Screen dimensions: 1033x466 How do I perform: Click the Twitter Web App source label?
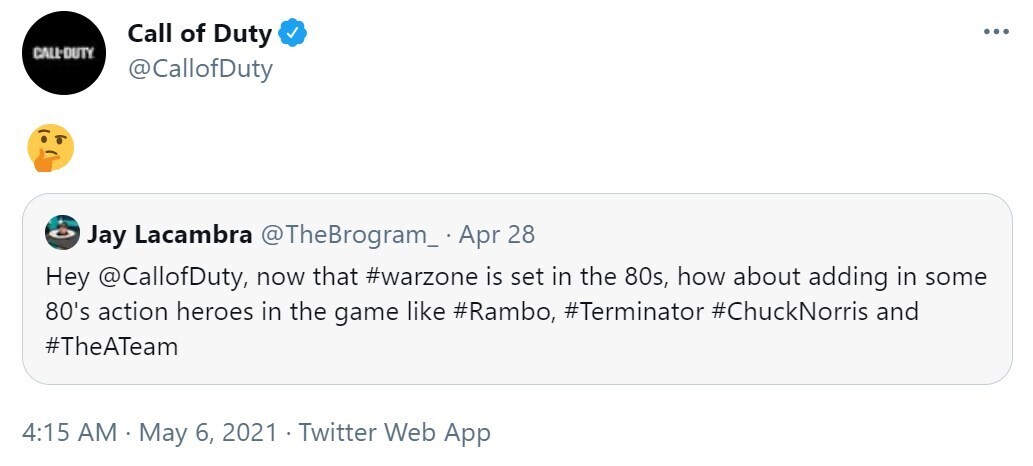point(394,433)
